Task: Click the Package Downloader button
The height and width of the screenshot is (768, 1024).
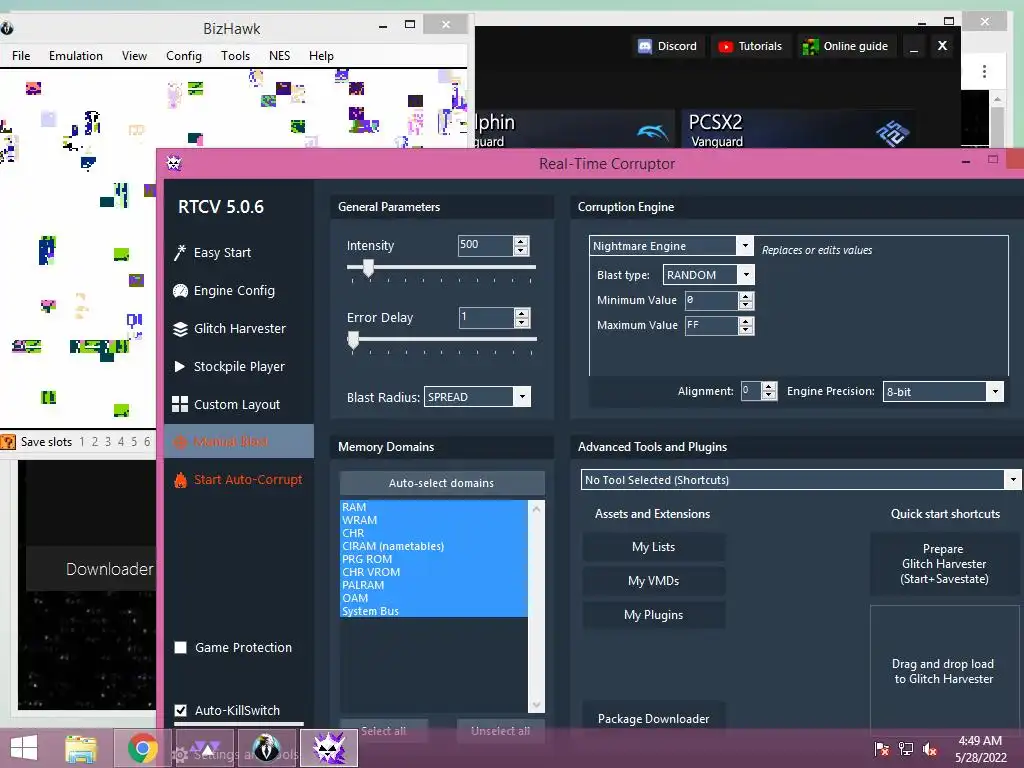Action: (654, 718)
